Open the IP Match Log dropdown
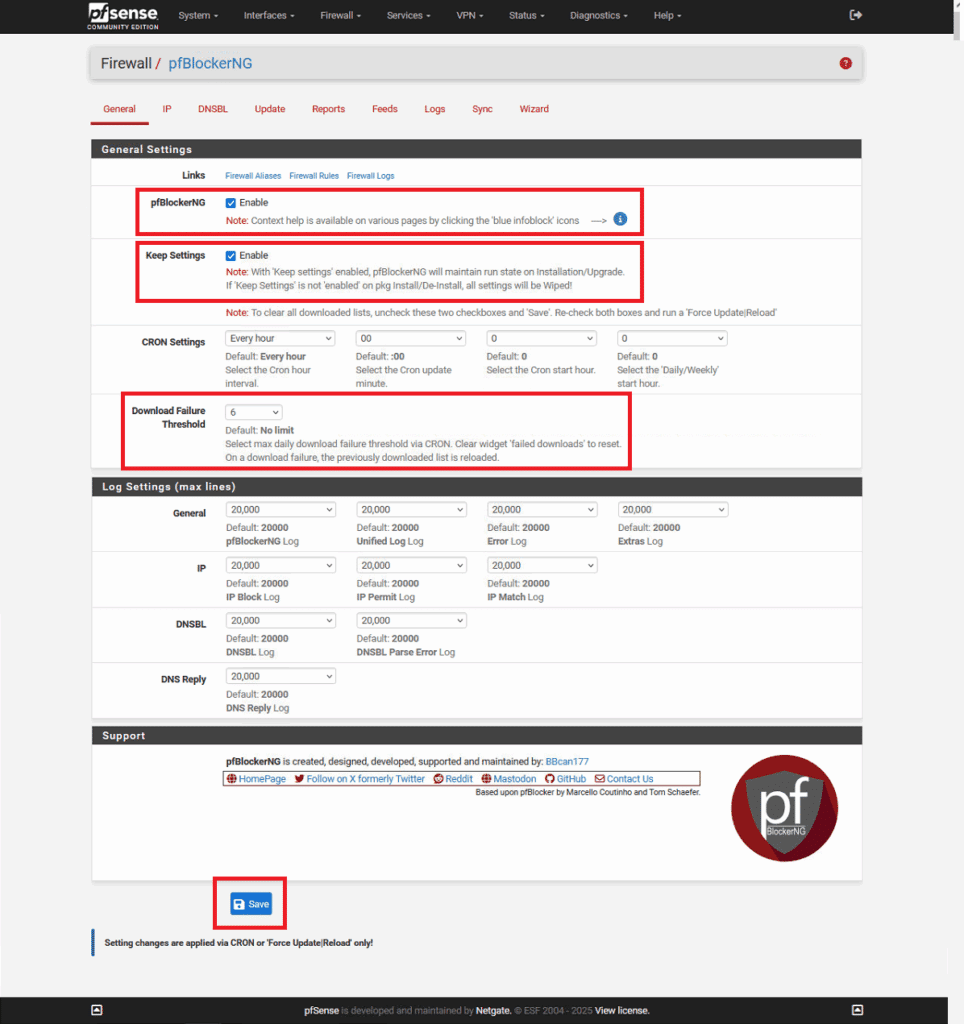Image resolution: width=964 pixels, height=1024 pixels. (x=542, y=566)
